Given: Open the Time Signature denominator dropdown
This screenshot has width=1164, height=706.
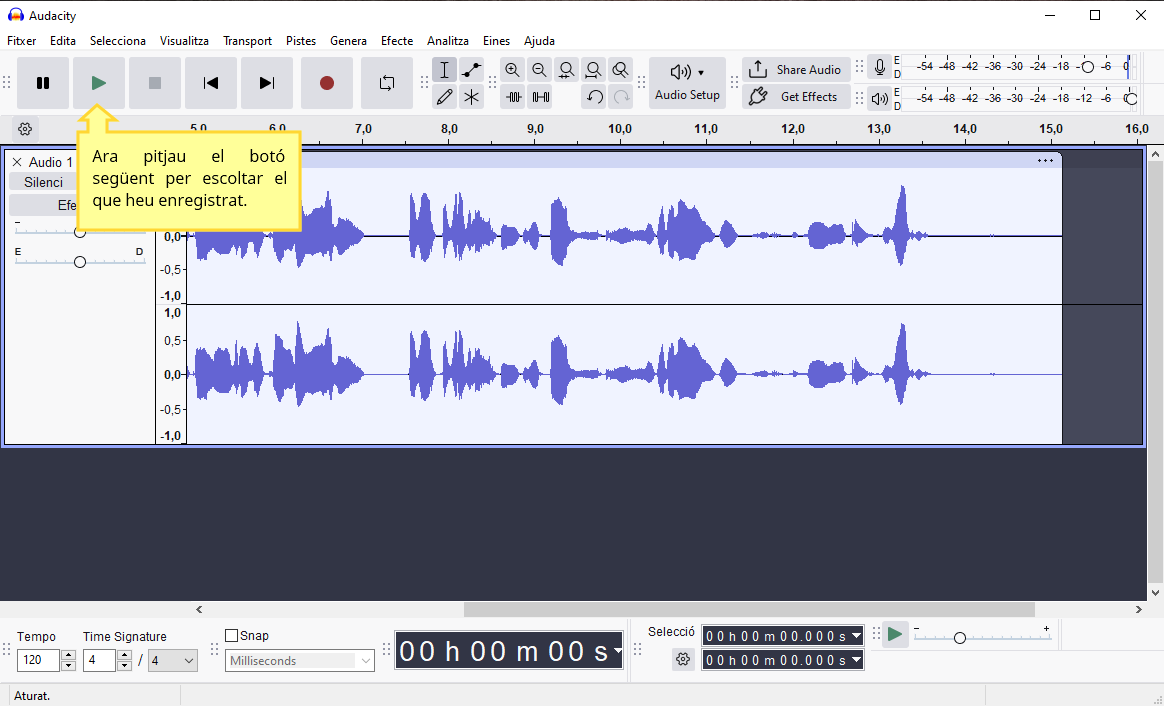Looking at the screenshot, I should click(173, 660).
